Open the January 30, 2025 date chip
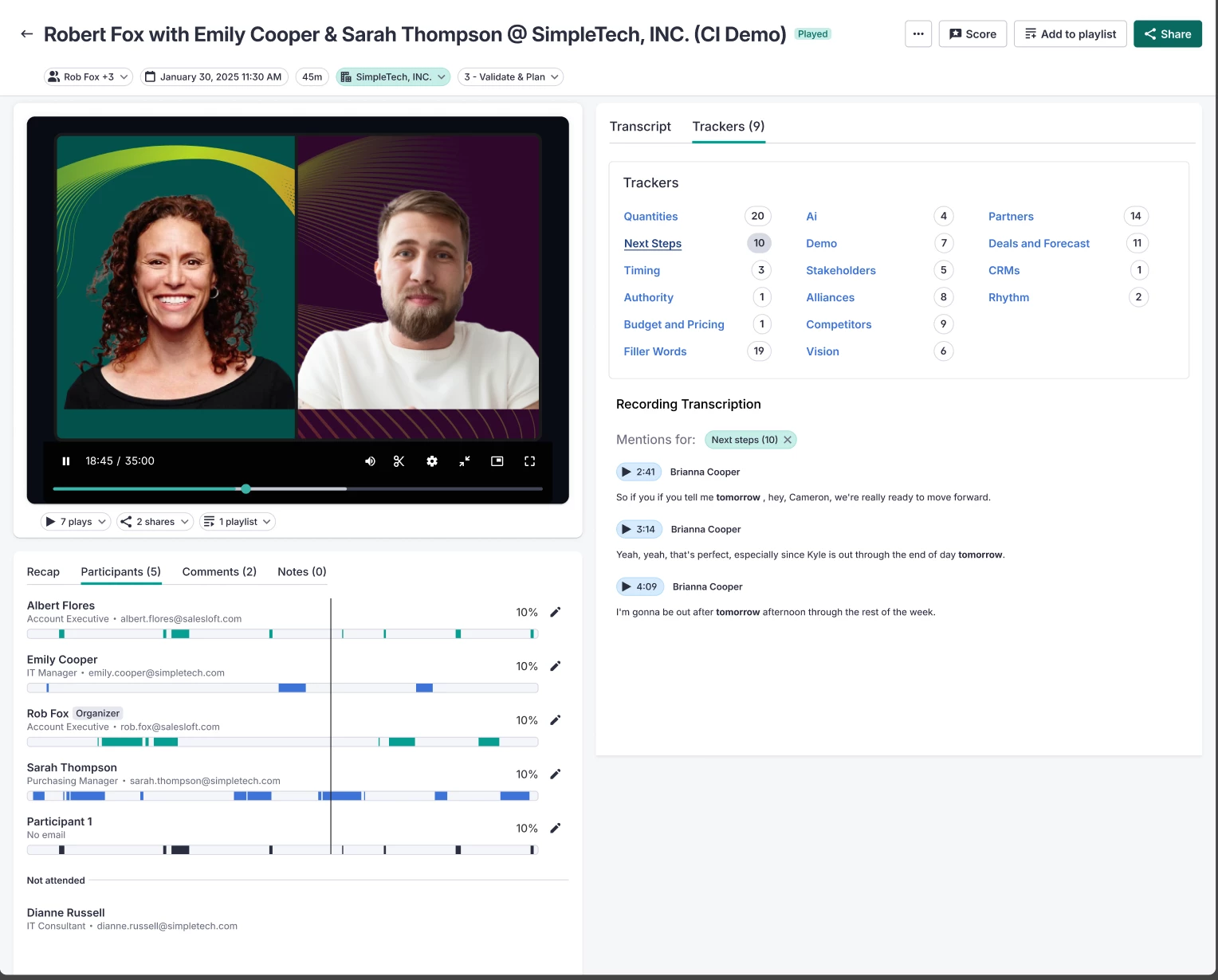This screenshot has height=980, width=1218. click(214, 77)
